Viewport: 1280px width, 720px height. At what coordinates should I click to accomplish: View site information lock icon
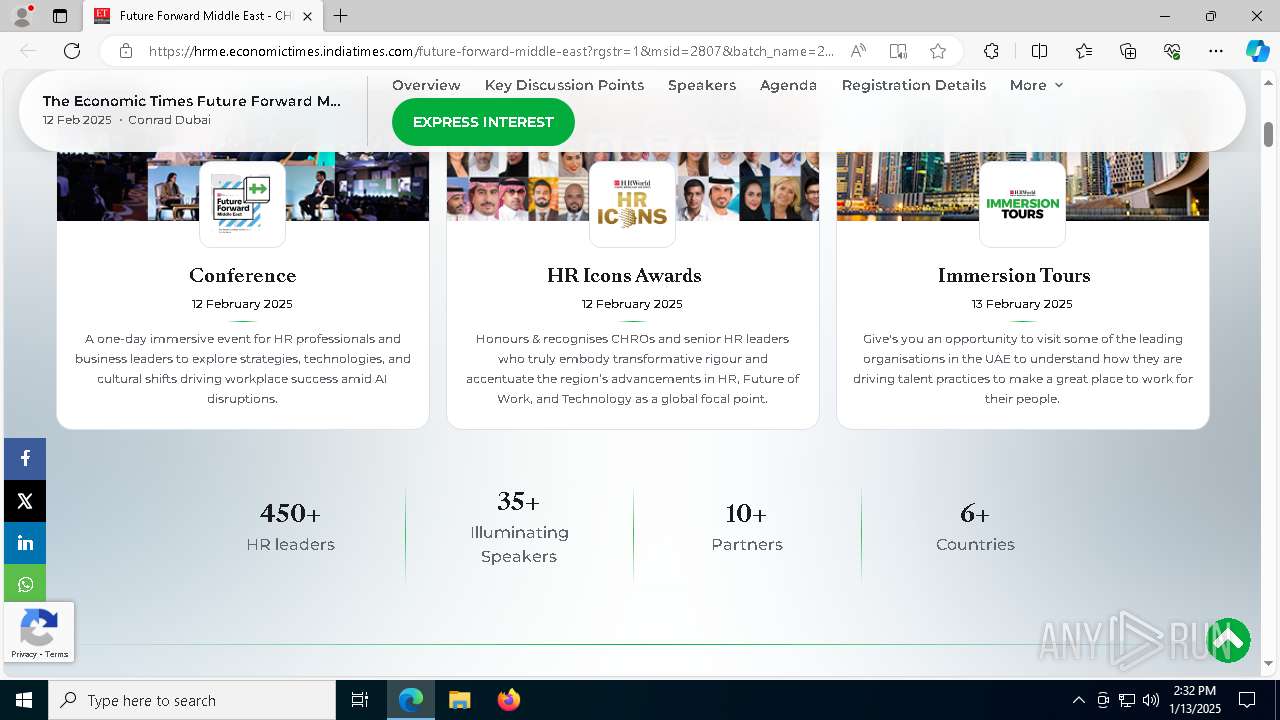tap(126, 51)
